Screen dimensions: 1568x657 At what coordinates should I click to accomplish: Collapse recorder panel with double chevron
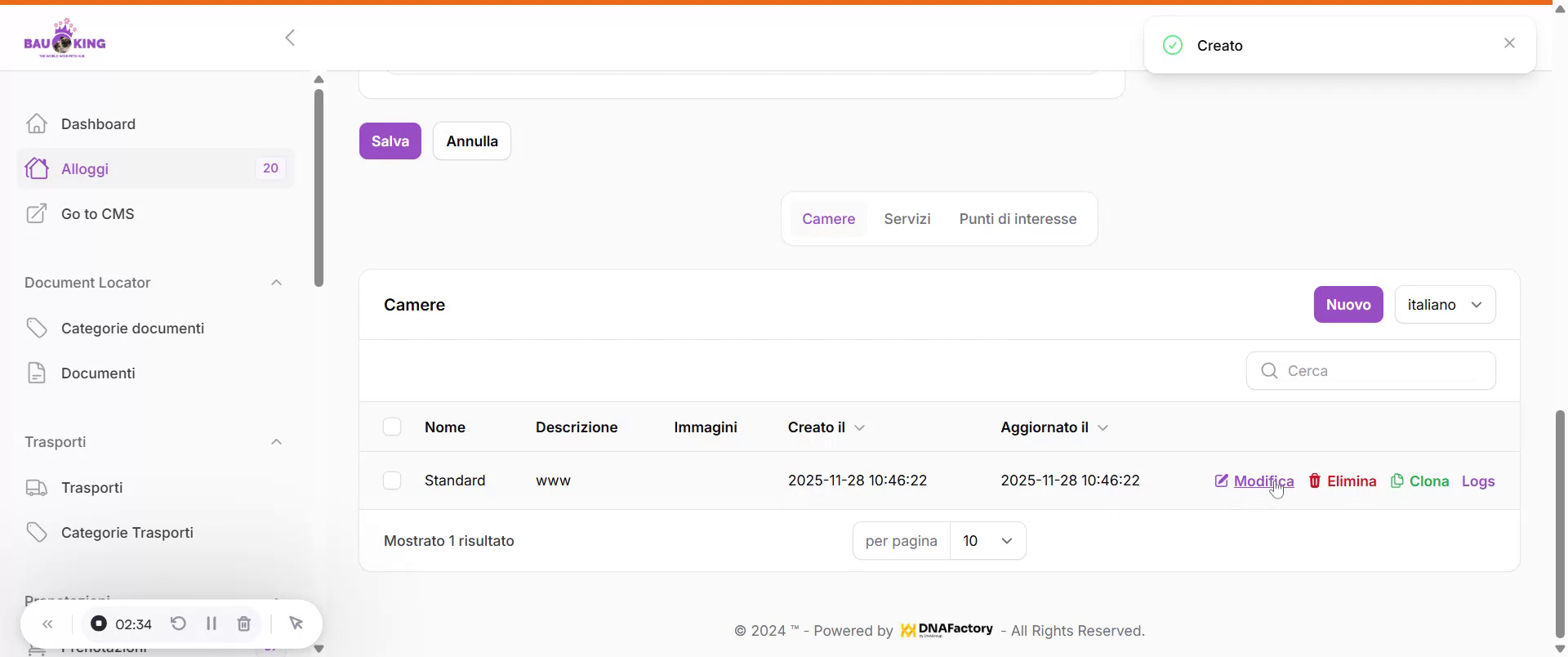point(47,624)
